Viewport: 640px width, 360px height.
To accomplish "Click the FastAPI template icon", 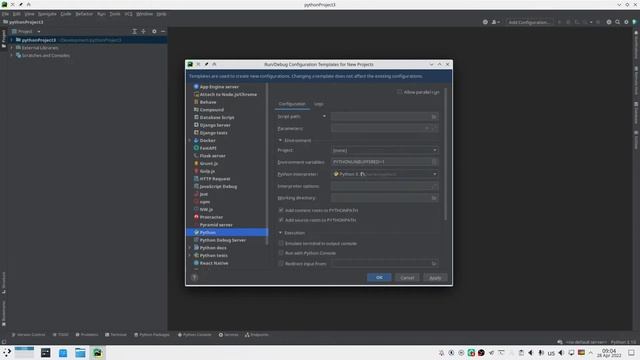I will point(196,148).
